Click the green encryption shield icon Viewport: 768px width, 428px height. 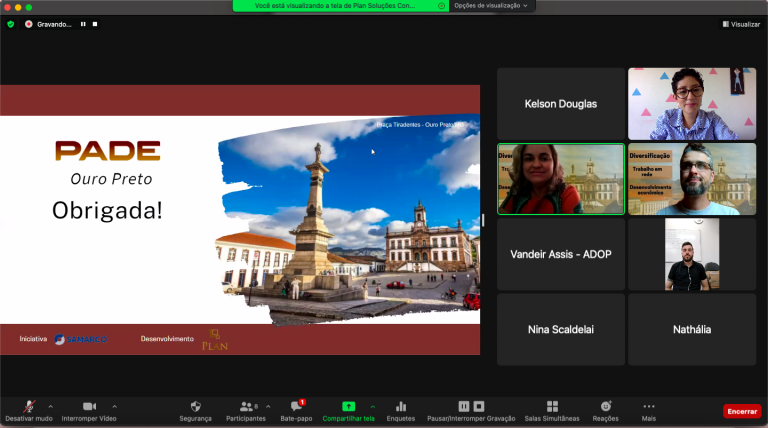click(x=11, y=24)
